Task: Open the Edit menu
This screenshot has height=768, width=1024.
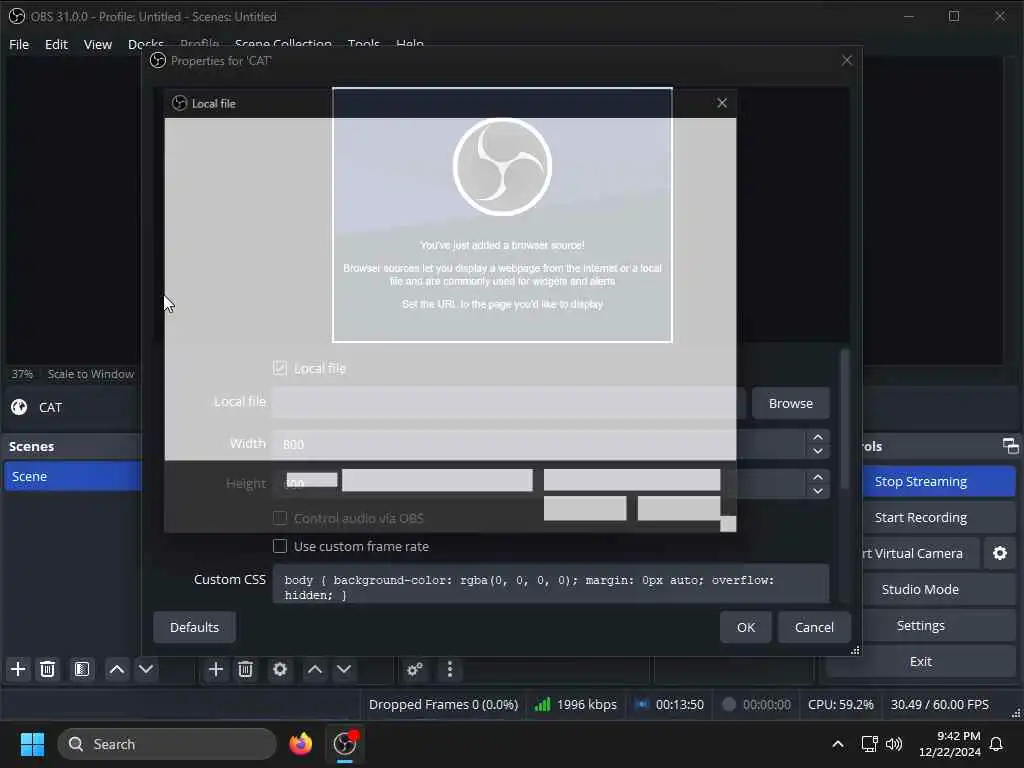Action: pos(56,44)
